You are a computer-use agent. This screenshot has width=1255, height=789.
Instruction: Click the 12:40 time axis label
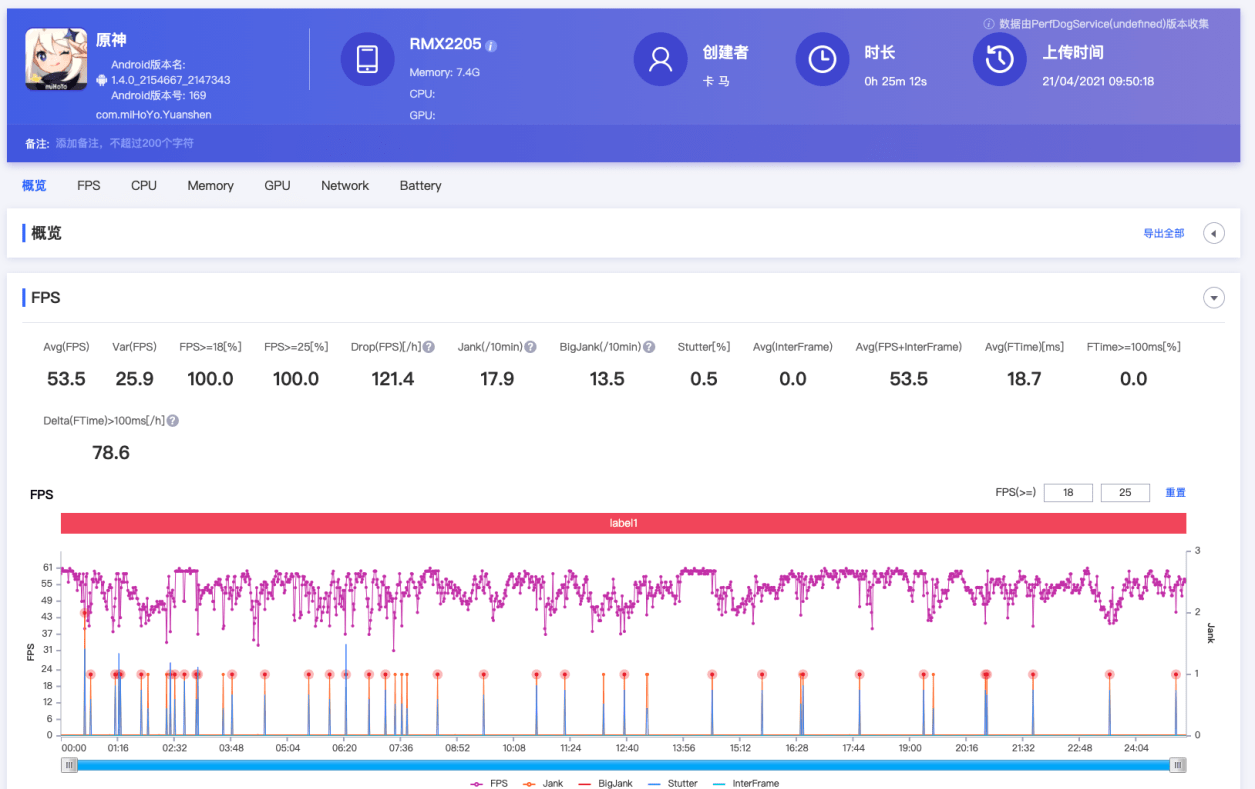click(x=627, y=747)
